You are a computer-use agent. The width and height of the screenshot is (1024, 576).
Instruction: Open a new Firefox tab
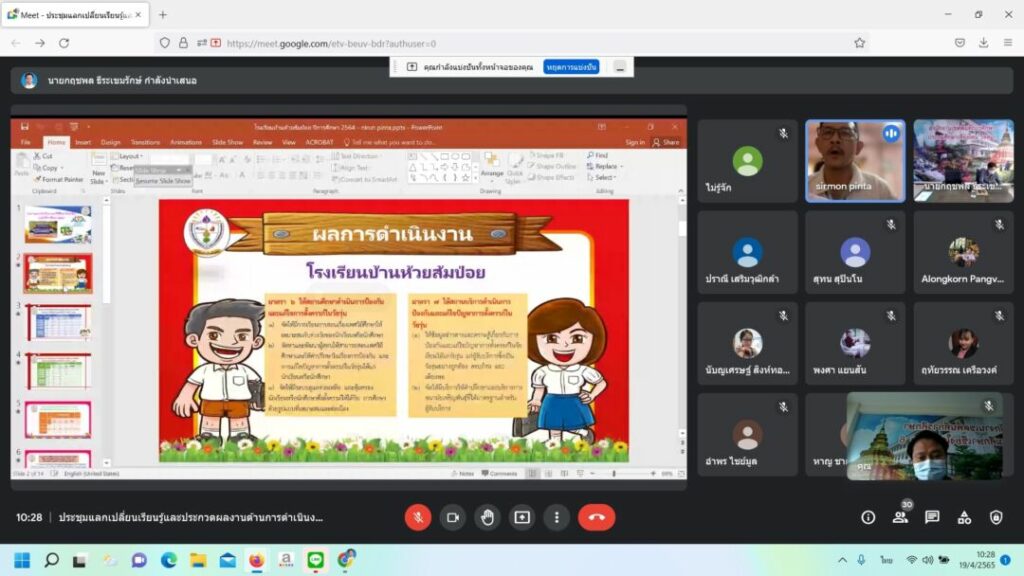click(x=163, y=14)
